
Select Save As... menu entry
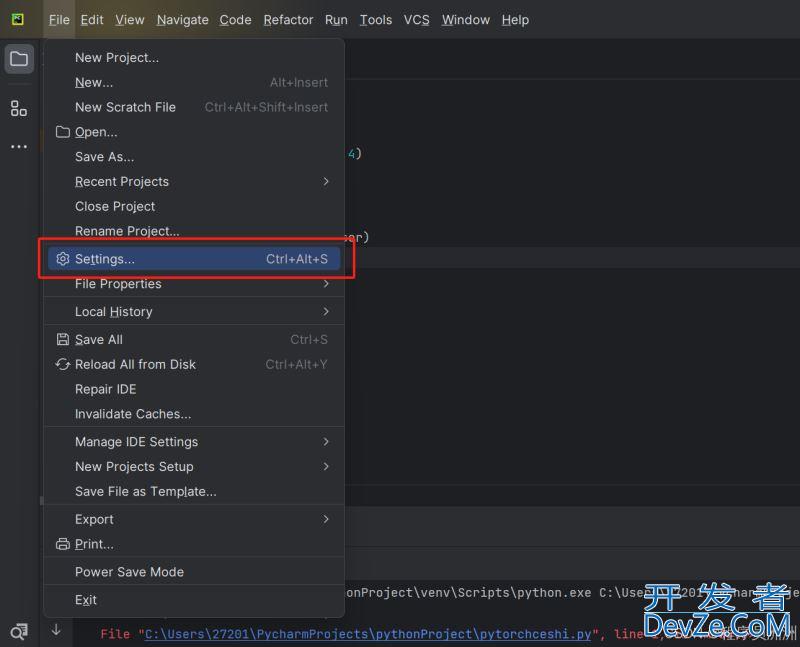click(194, 157)
